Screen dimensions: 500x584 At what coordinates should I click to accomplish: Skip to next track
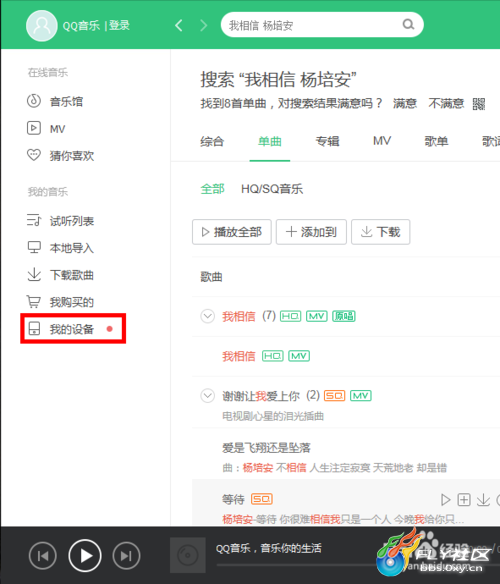pos(126,556)
